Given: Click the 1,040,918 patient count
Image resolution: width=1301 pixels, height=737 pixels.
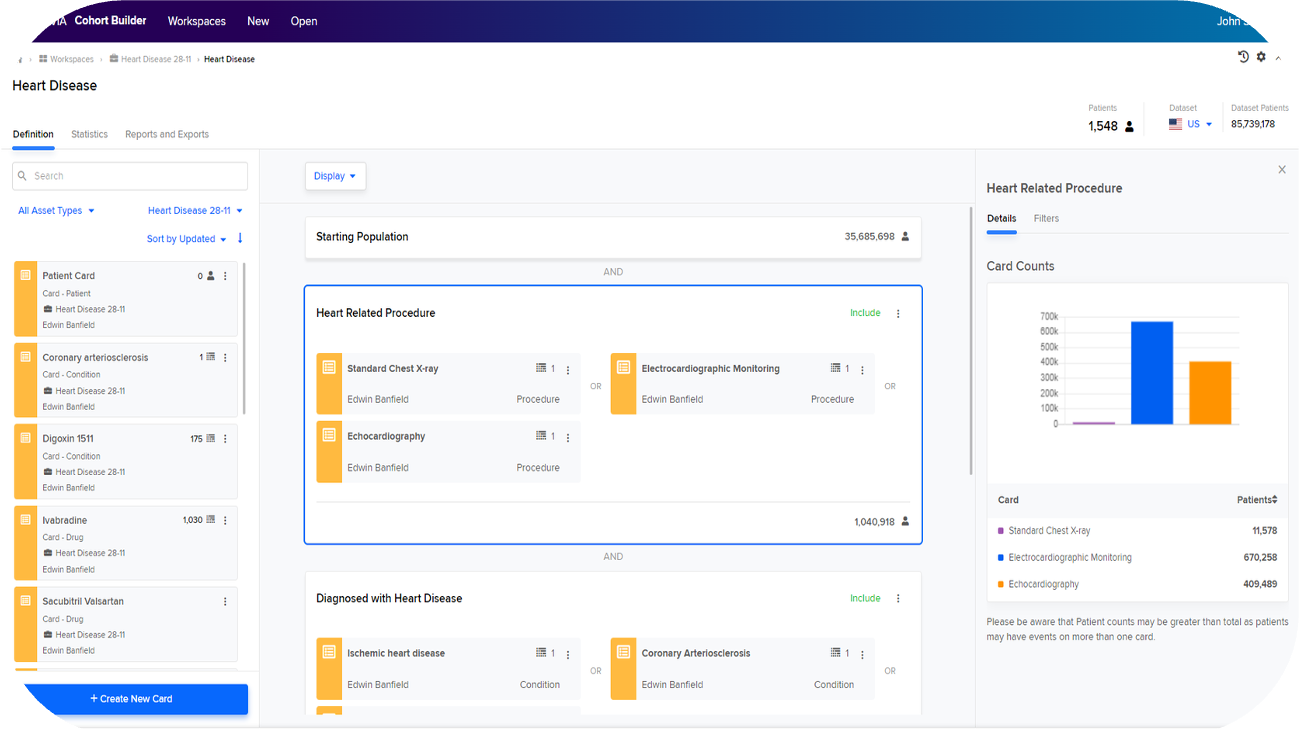Looking at the screenshot, I should pyautogui.click(x=874, y=522).
